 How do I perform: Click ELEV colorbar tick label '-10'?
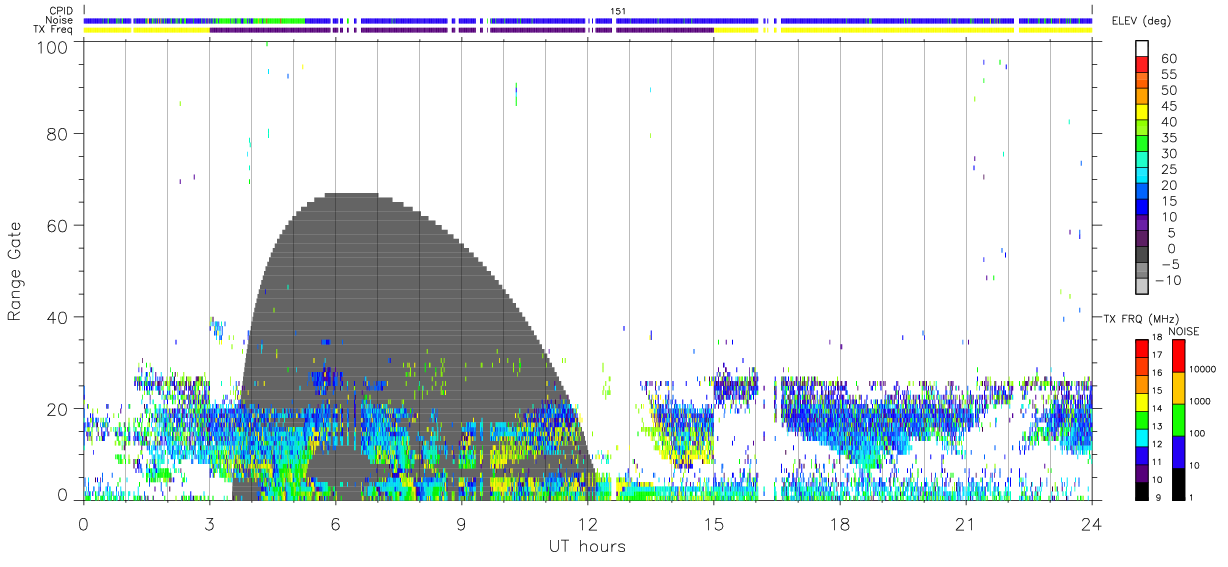coord(1167,281)
